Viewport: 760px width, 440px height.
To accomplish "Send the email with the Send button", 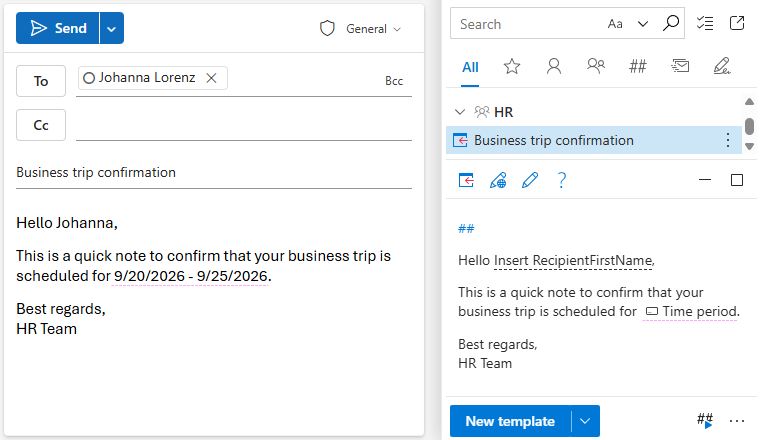I will (58, 28).
